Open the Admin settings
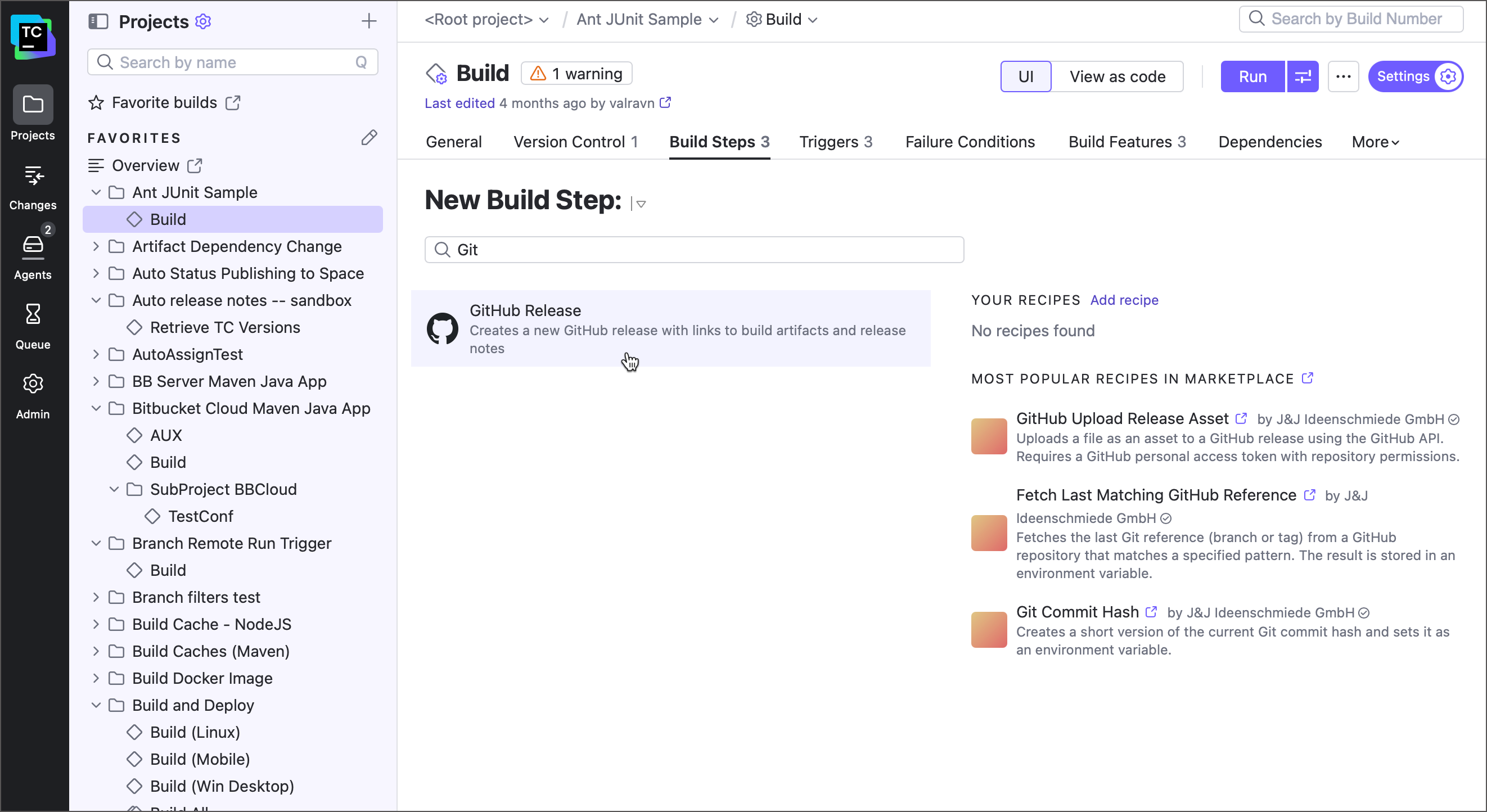 click(x=33, y=396)
